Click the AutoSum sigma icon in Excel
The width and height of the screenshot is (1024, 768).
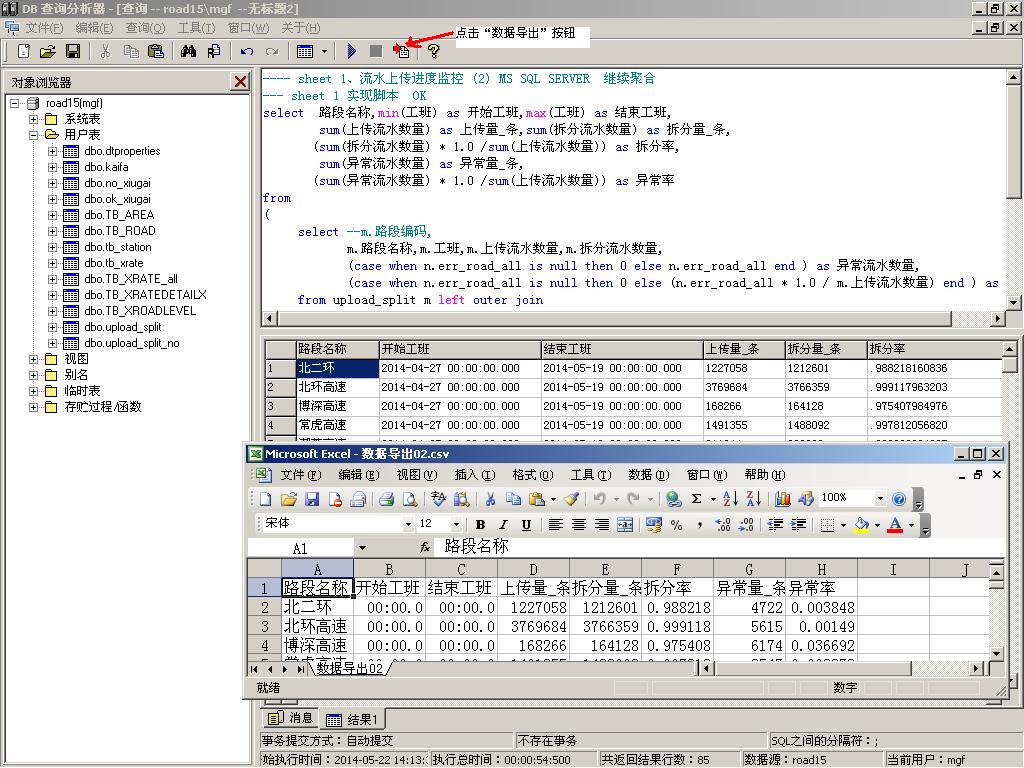[x=697, y=499]
